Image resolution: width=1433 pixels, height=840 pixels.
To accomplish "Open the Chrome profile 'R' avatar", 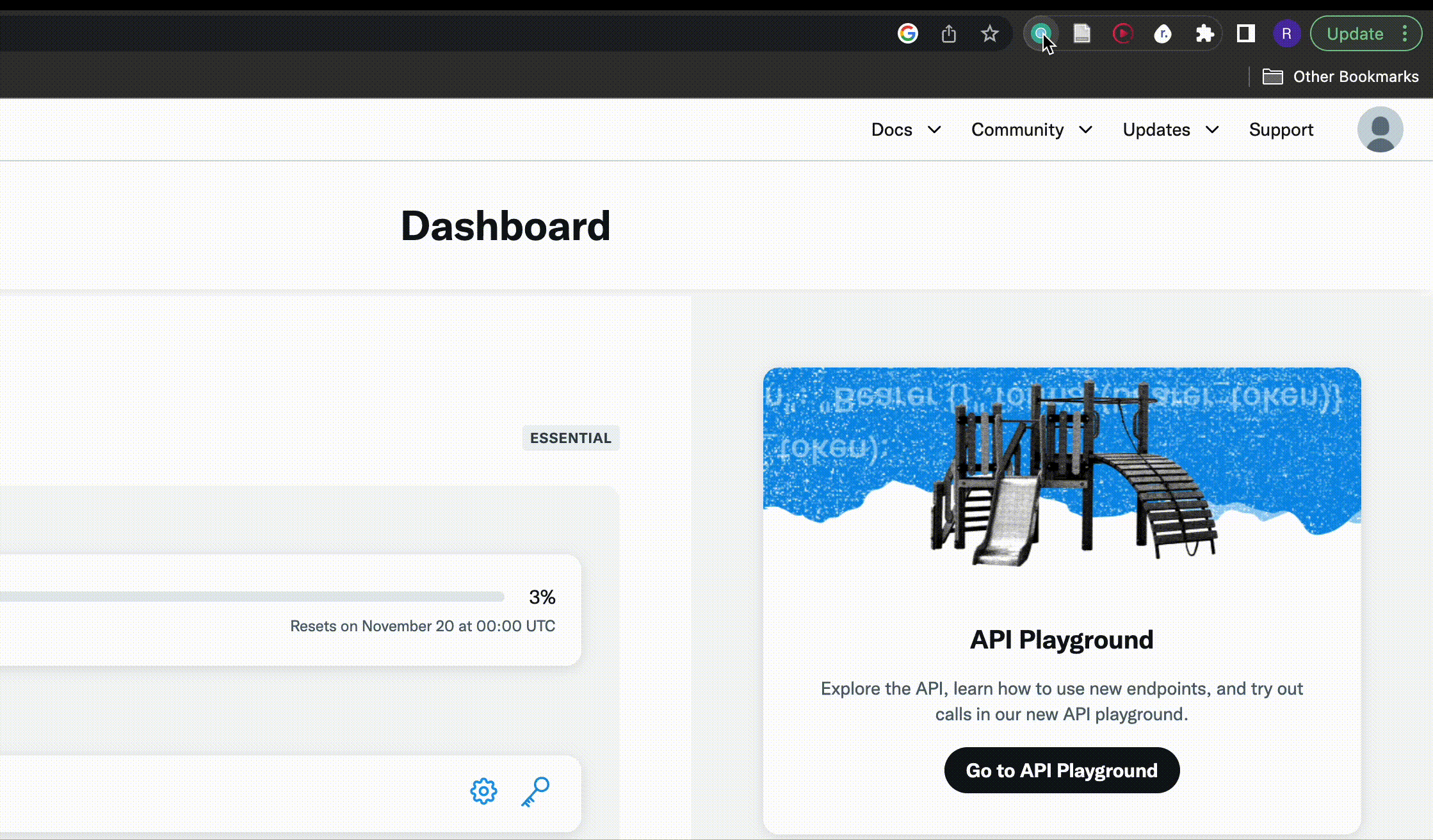I will point(1286,33).
